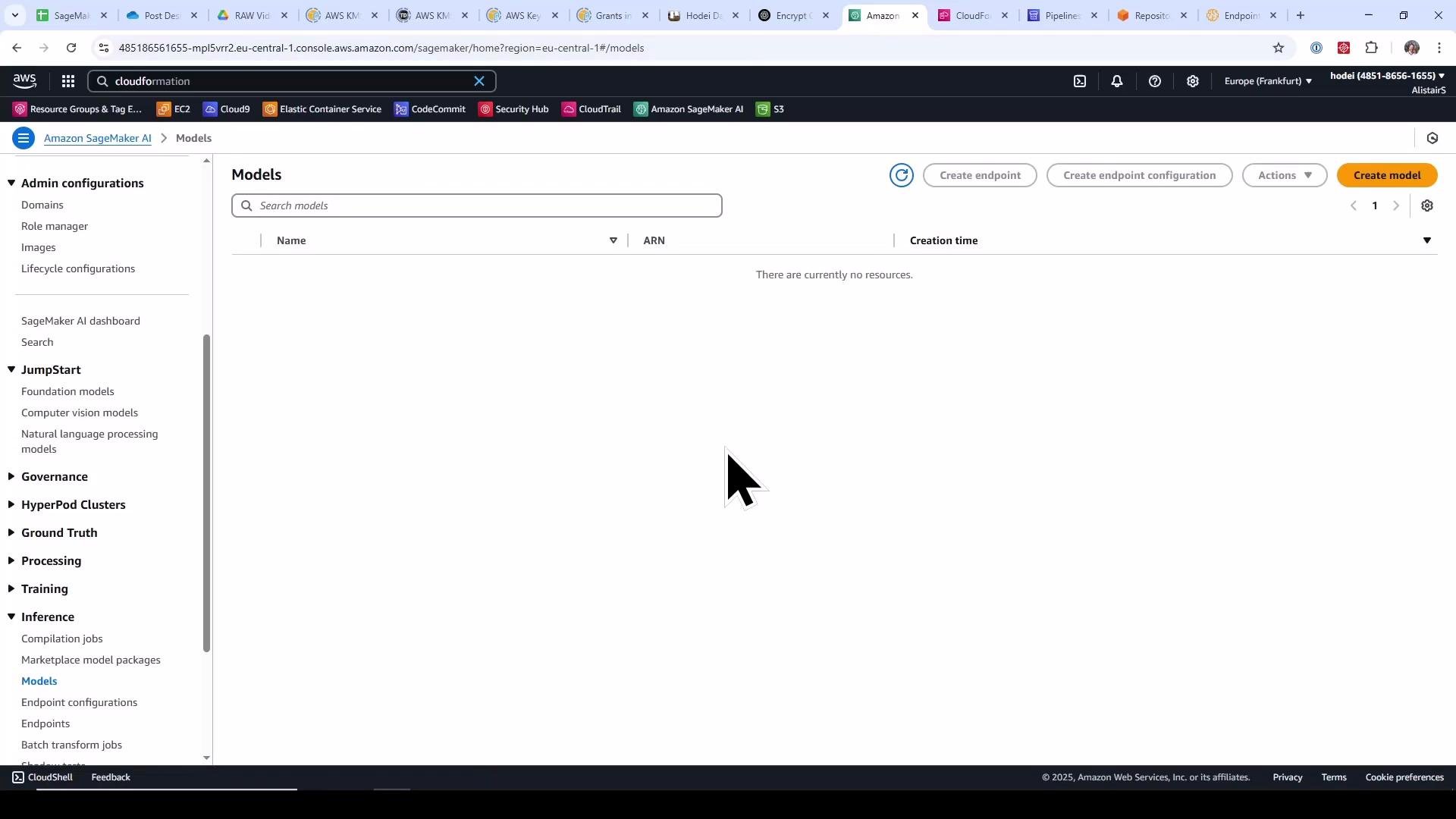Open Amazon SageMaker AI breadcrumb link
Image resolution: width=1456 pixels, height=819 pixels.
pos(98,138)
